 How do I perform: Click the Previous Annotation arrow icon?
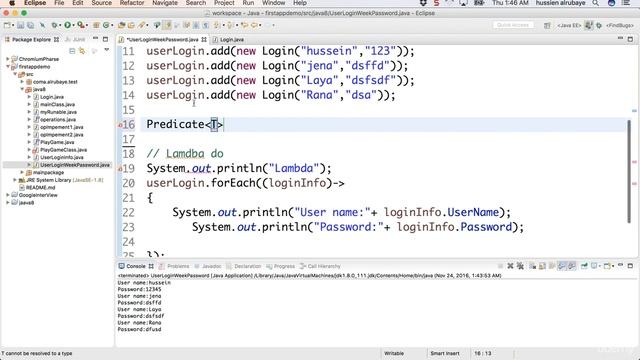tap(229, 25)
